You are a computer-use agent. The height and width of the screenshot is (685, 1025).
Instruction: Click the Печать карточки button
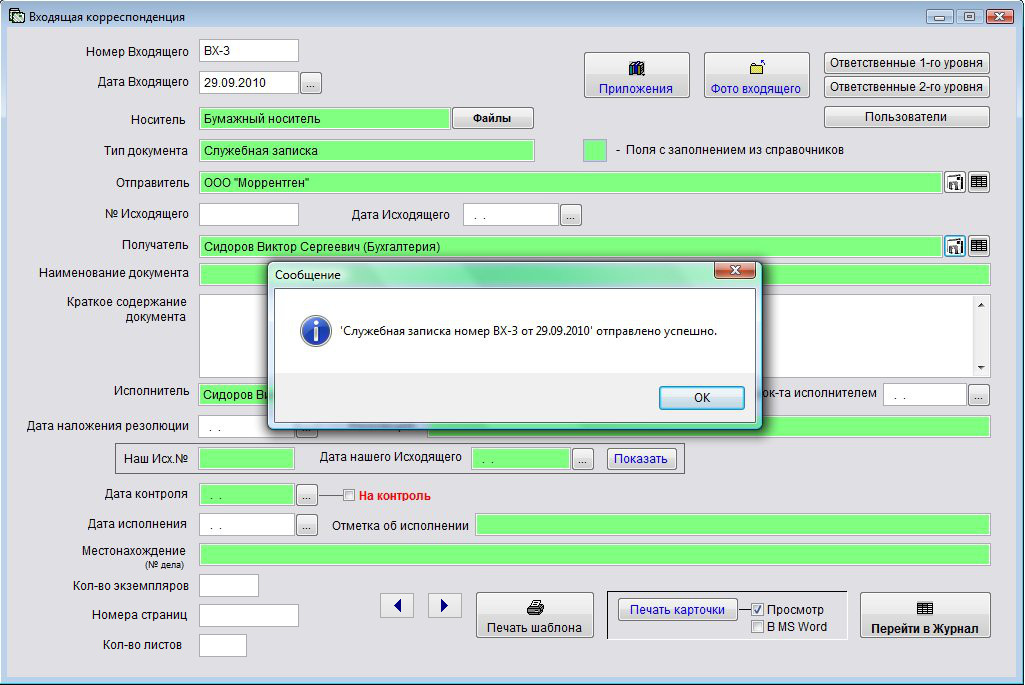(x=677, y=610)
